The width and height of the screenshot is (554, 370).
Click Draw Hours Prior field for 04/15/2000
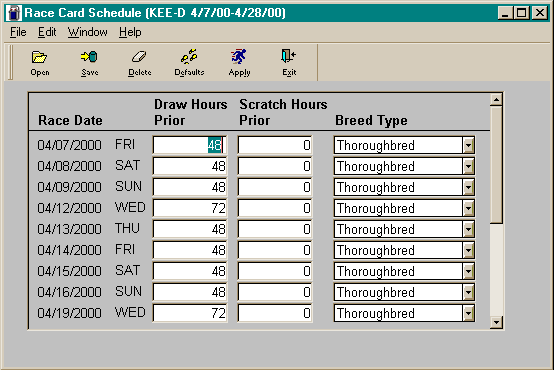[x=190, y=271]
